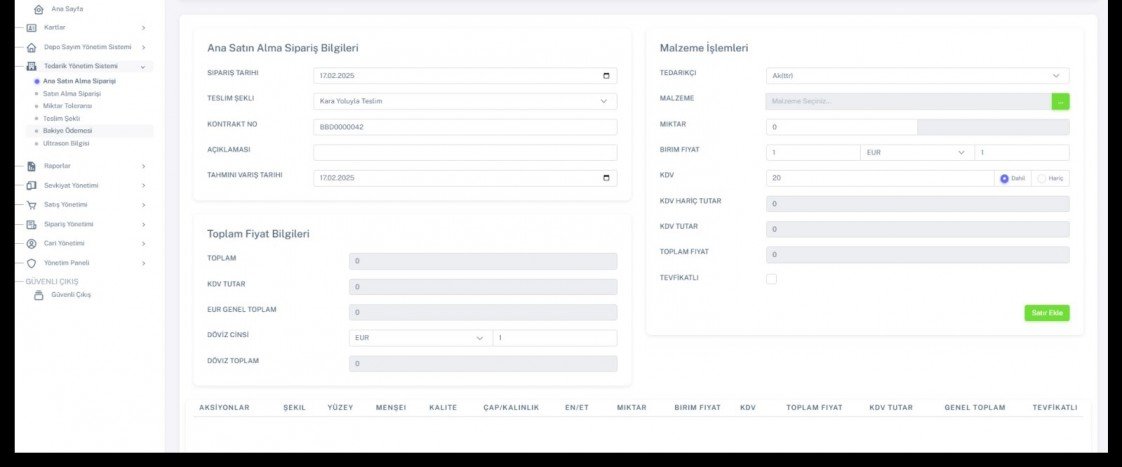Open calendar picker for Sipariş Tarihi
Viewport: 1122px width, 467px height.
(x=606, y=75)
